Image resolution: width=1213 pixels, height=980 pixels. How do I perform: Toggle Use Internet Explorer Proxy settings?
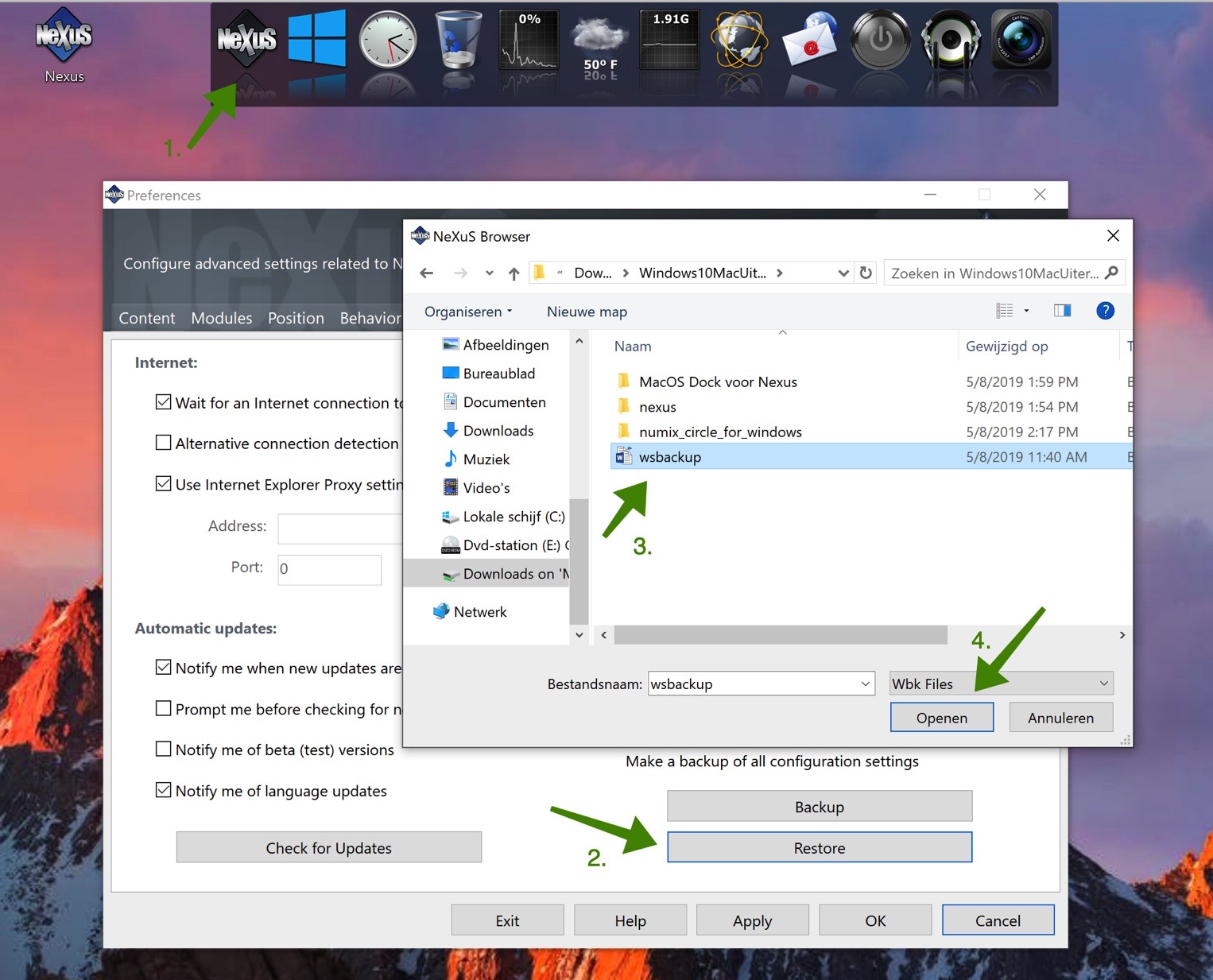click(163, 484)
